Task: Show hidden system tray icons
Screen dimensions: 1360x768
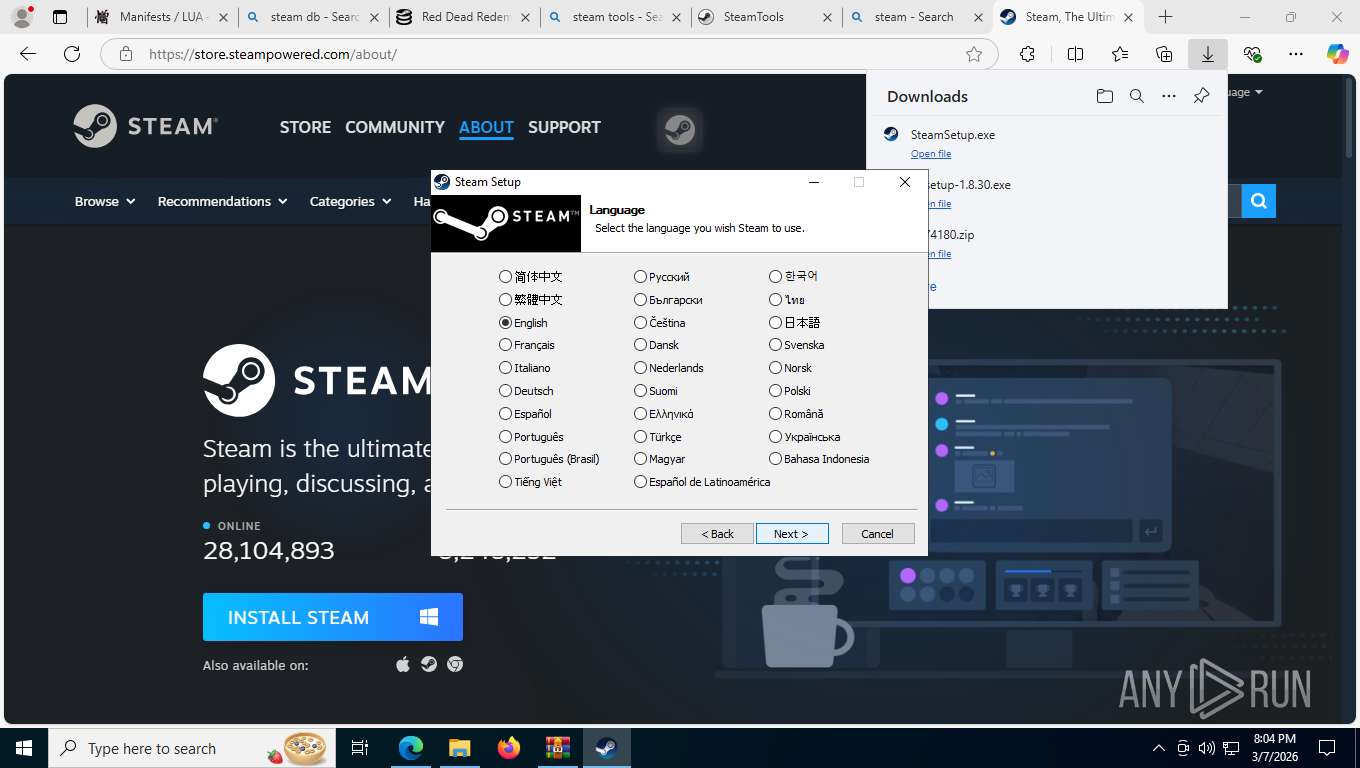Action: pos(1159,748)
